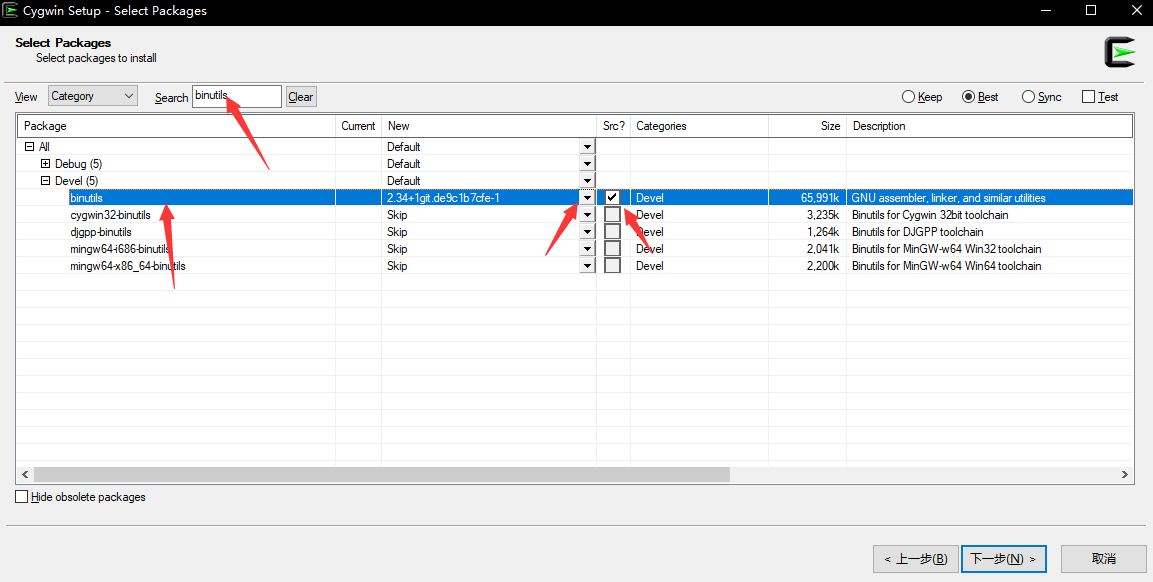Check the Src box for djgpp-binutils
The width and height of the screenshot is (1153, 582).
612,232
